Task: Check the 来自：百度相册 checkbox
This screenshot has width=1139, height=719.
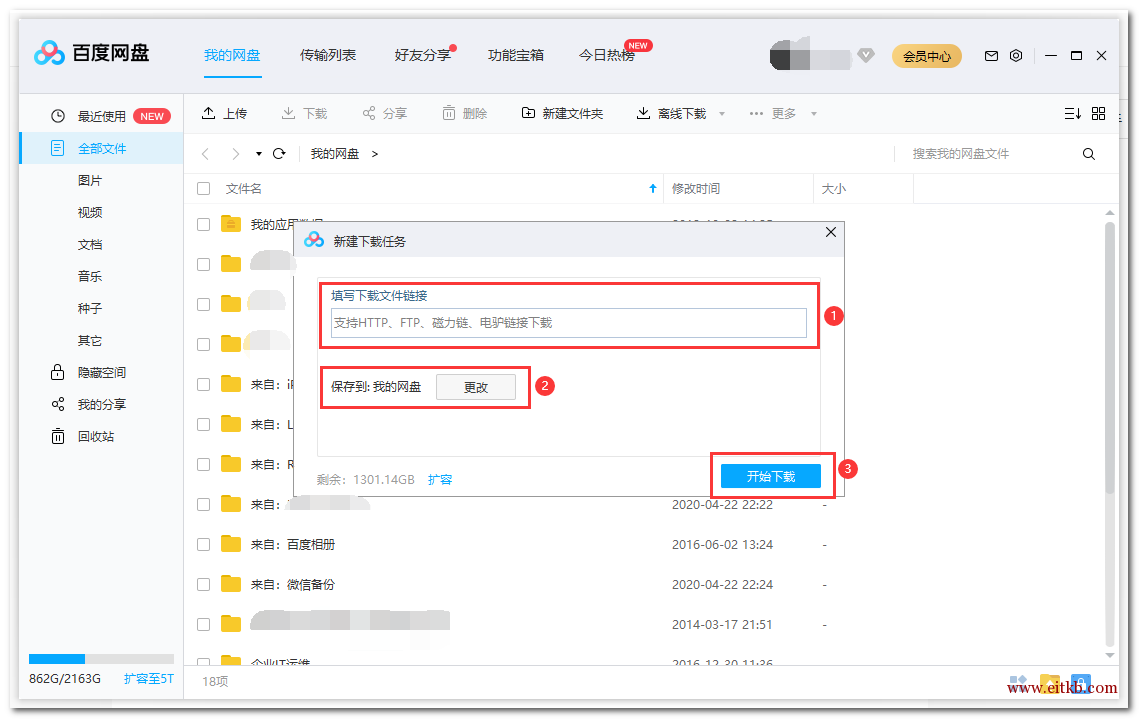Action: [x=203, y=544]
